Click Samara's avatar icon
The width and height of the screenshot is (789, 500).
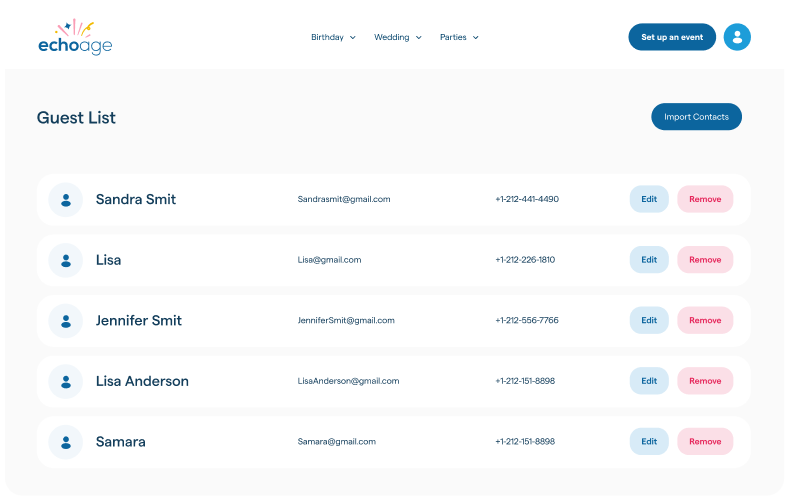coord(65,442)
